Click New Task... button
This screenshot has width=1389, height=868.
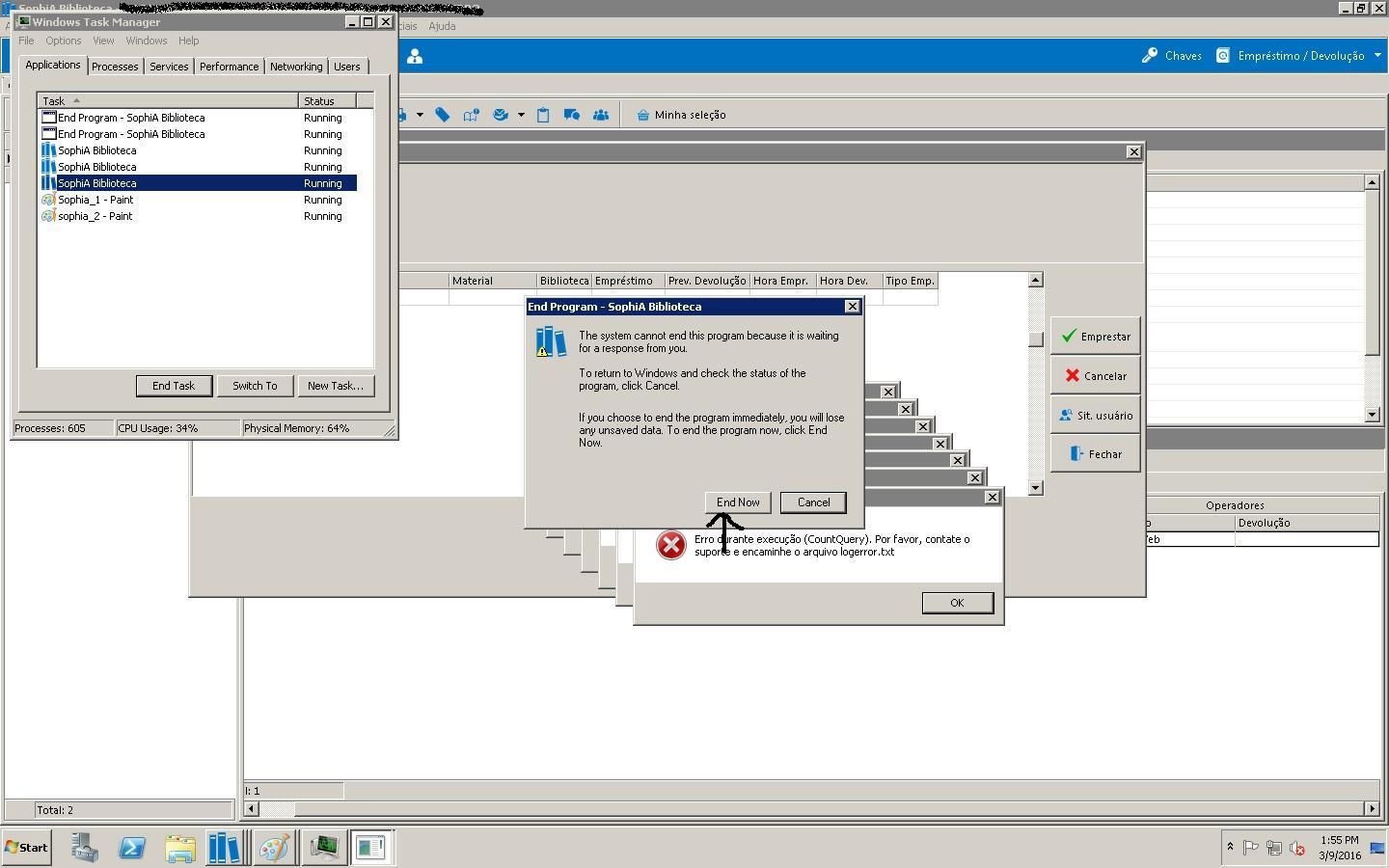(x=336, y=386)
